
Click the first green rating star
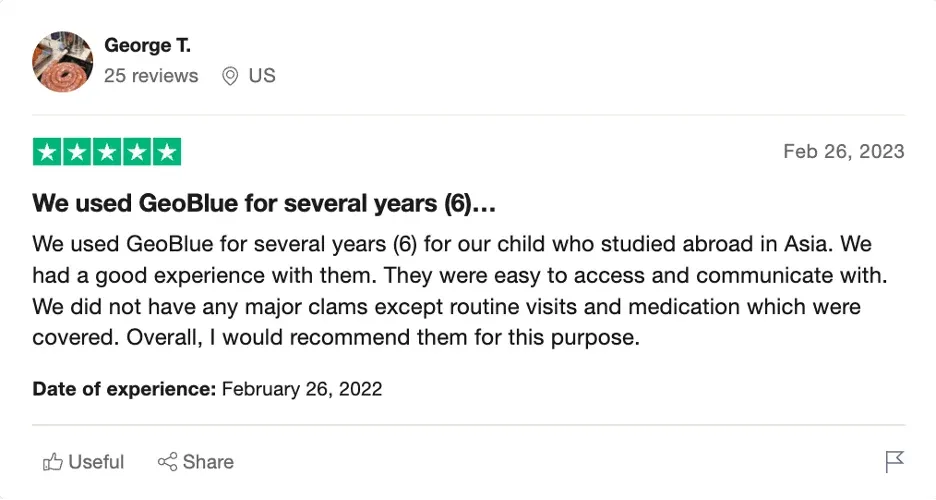click(47, 152)
